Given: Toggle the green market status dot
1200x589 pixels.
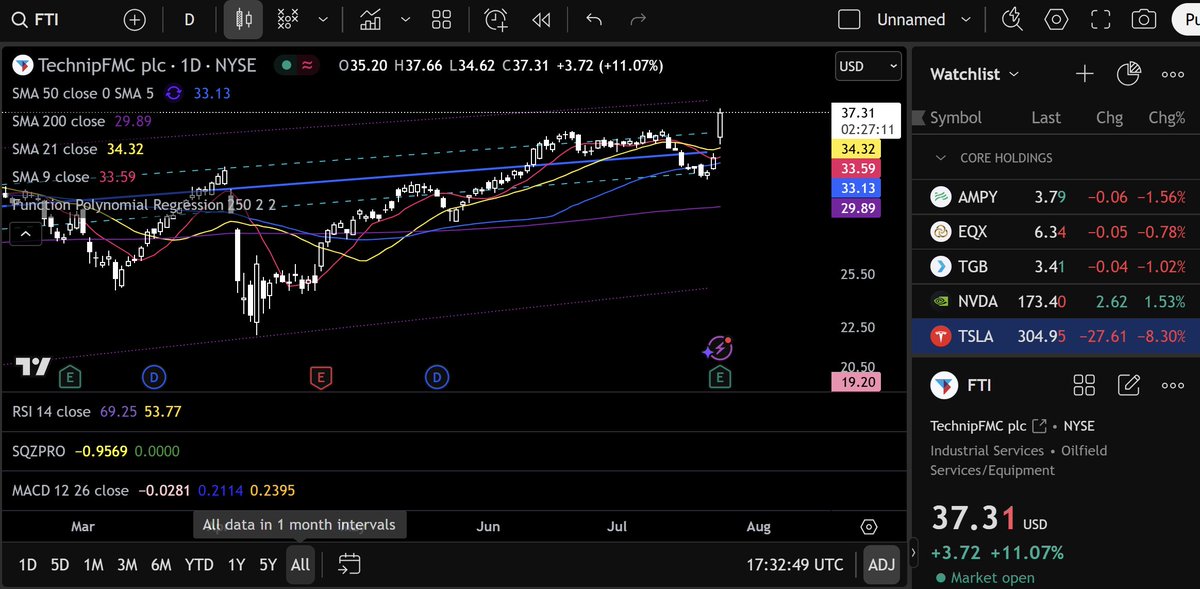Looking at the screenshot, I should 287,65.
